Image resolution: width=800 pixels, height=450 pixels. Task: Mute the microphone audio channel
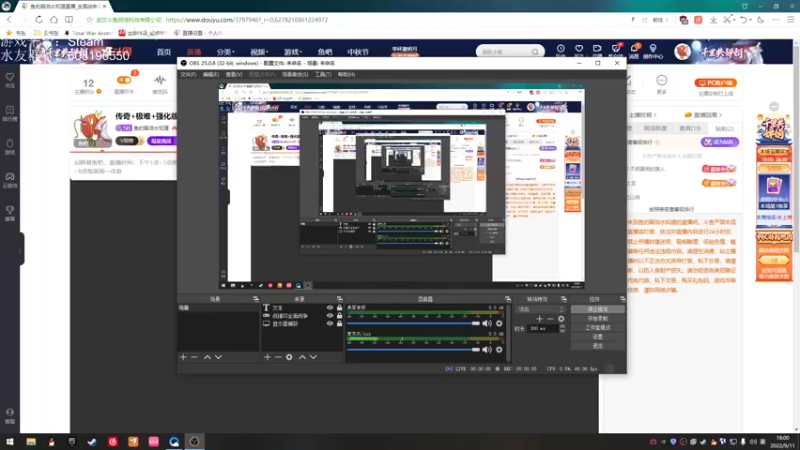pyautogui.click(x=487, y=349)
